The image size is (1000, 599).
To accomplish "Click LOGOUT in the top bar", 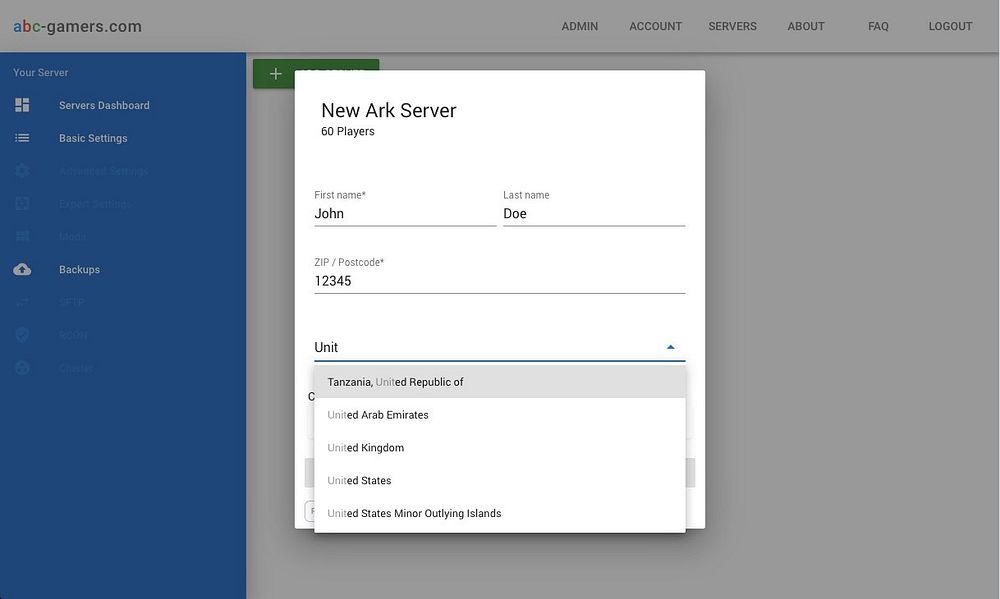I will 950,26.
